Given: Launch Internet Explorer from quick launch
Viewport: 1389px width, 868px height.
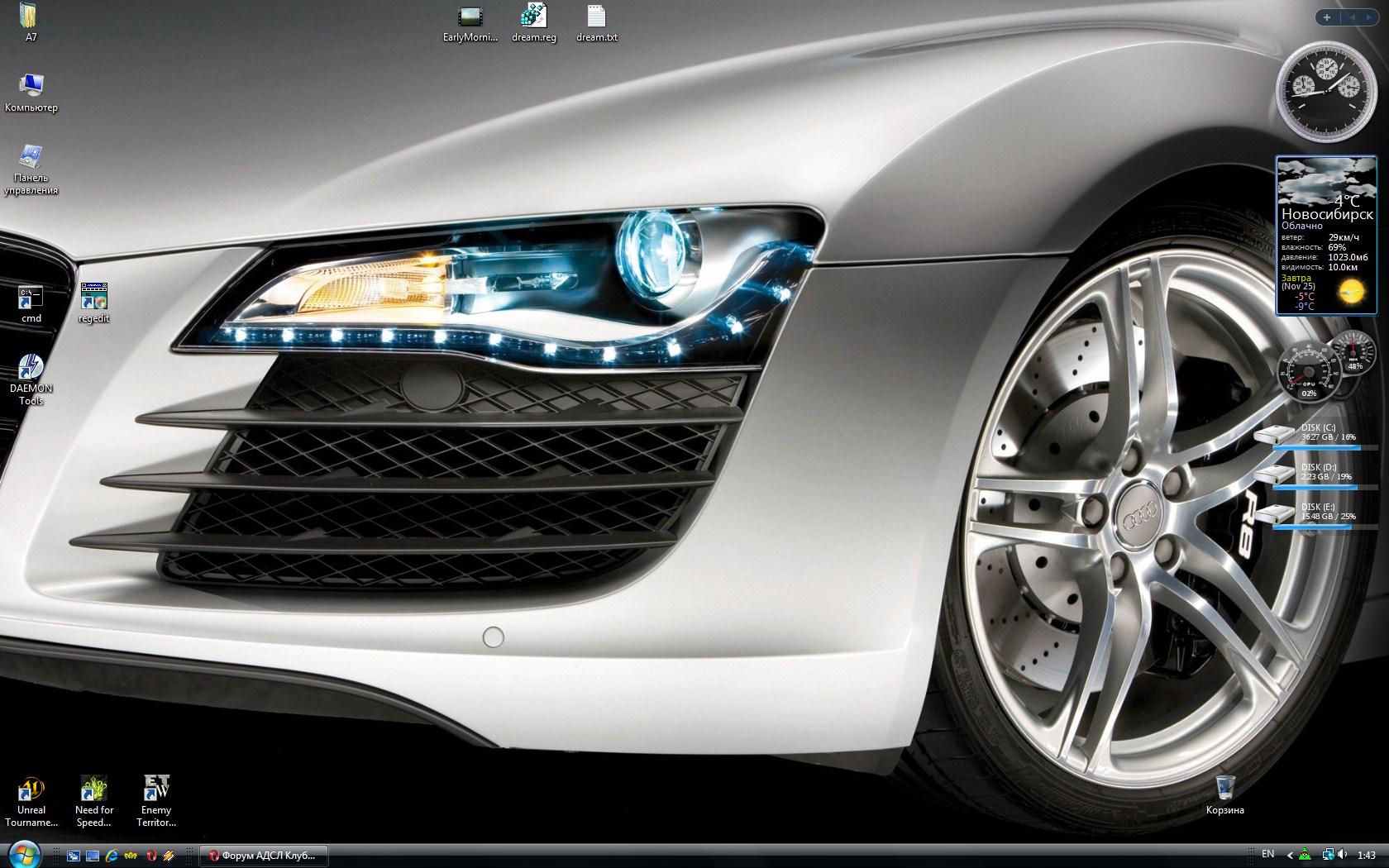Looking at the screenshot, I should click(x=112, y=856).
